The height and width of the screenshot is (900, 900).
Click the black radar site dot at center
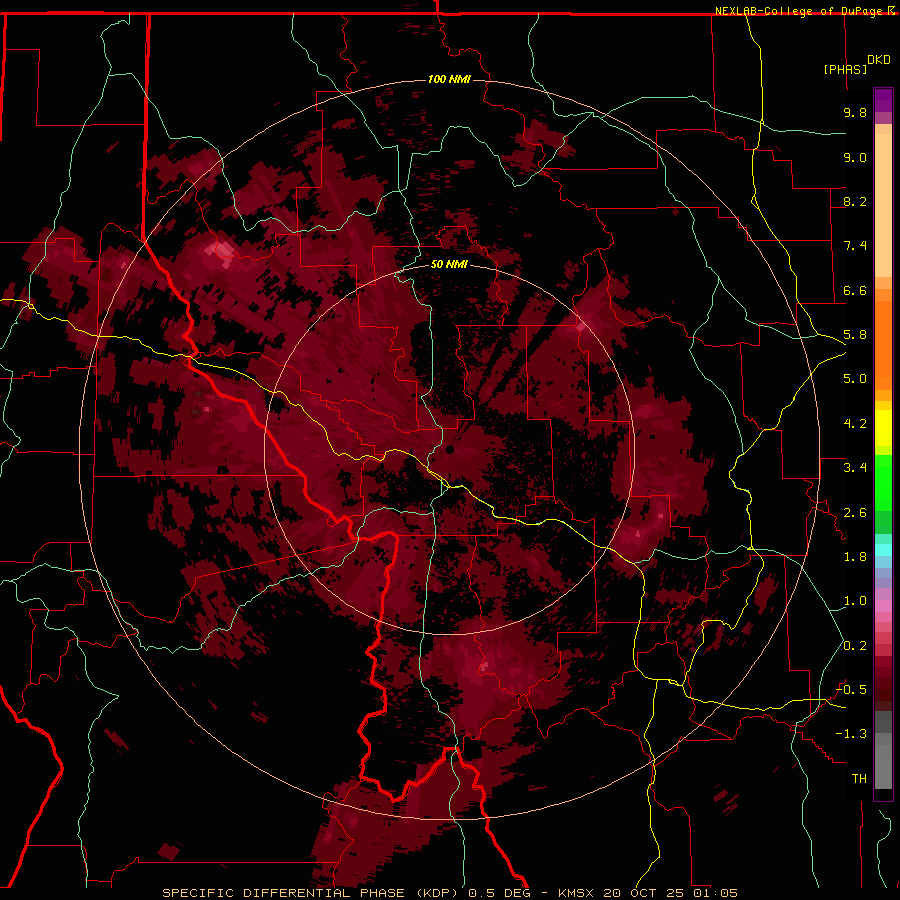click(449, 449)
